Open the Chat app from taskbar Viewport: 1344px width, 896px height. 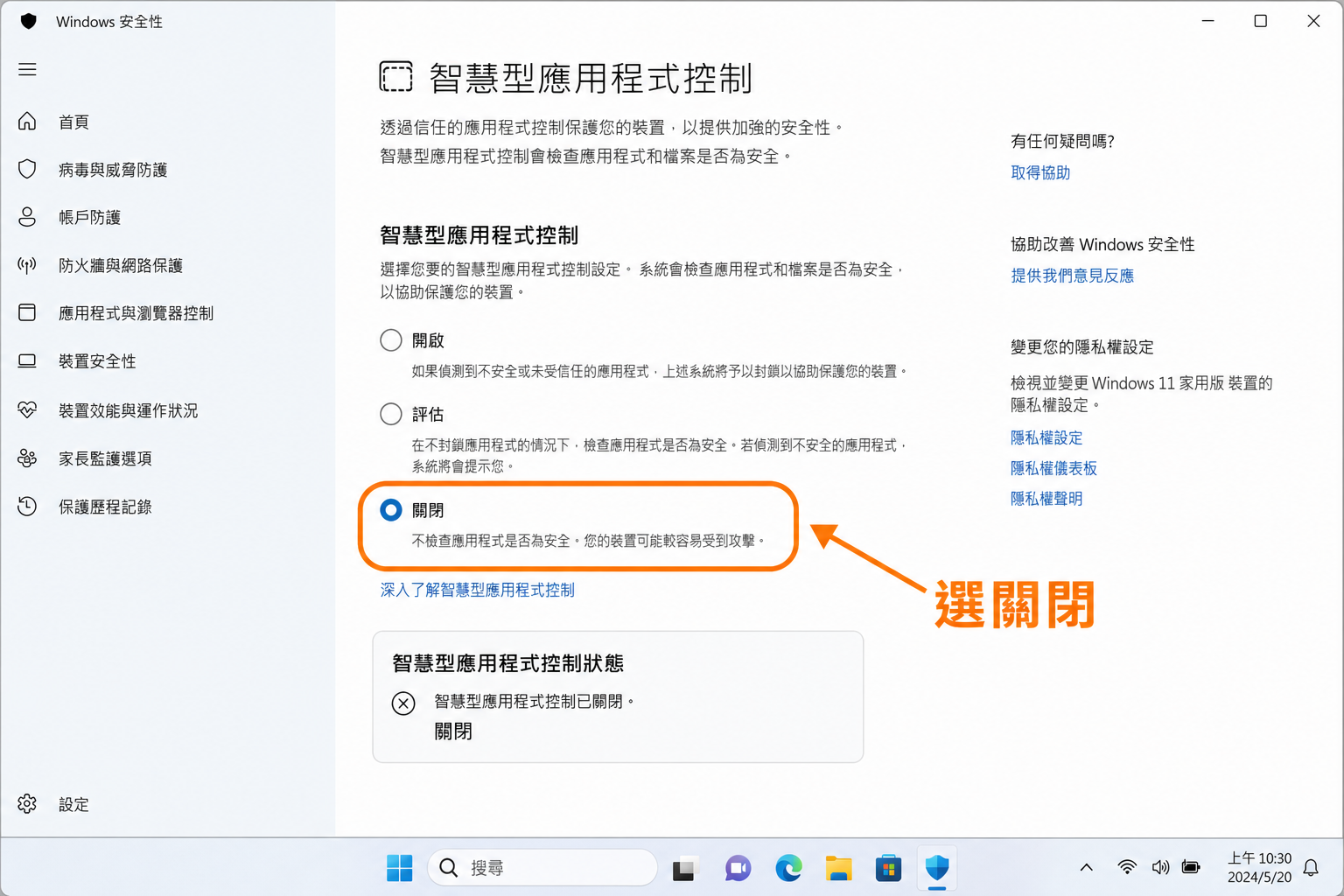[x=738, y=868]
